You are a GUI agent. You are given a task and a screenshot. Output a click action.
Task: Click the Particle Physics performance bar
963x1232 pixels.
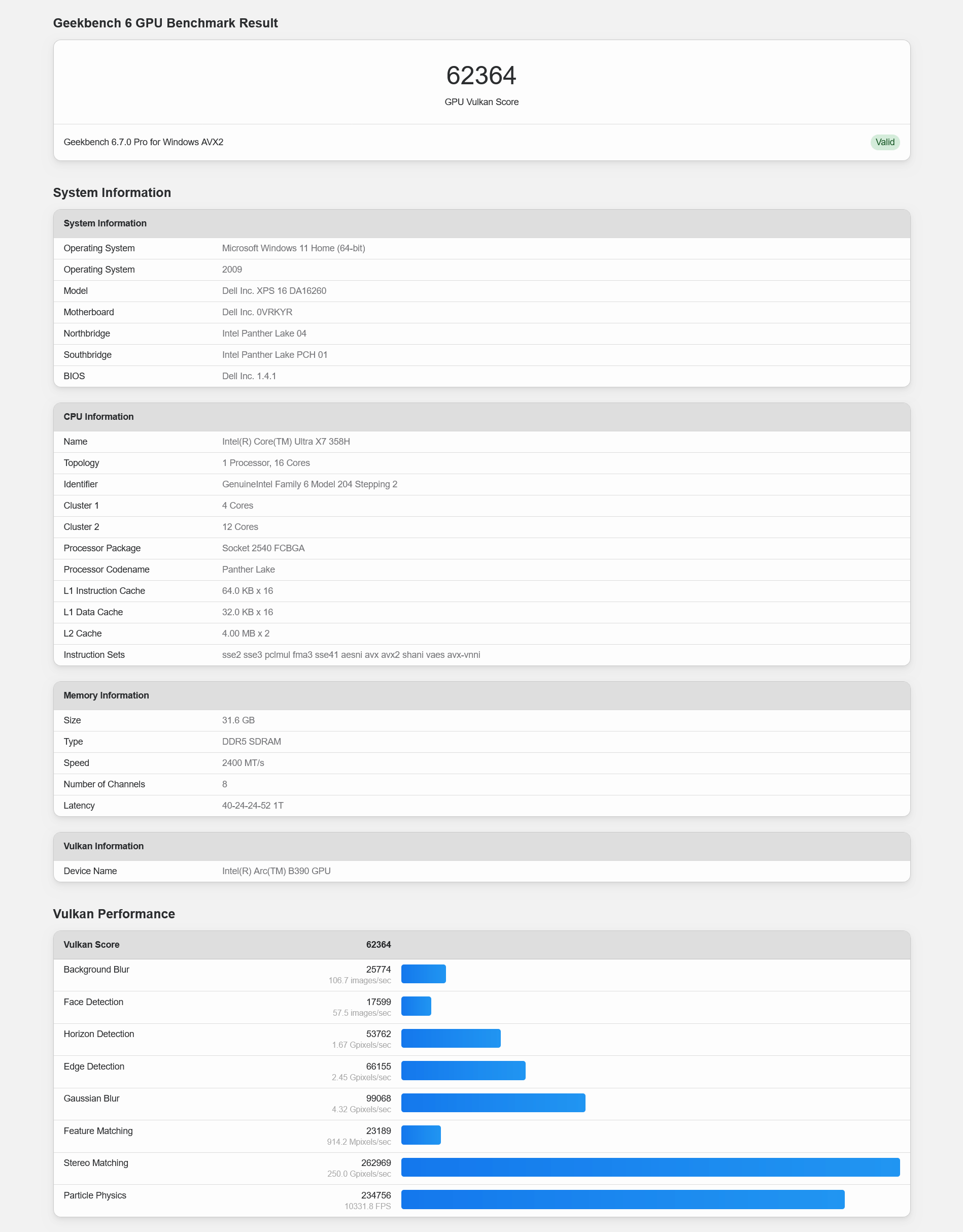pos(623,1200)
